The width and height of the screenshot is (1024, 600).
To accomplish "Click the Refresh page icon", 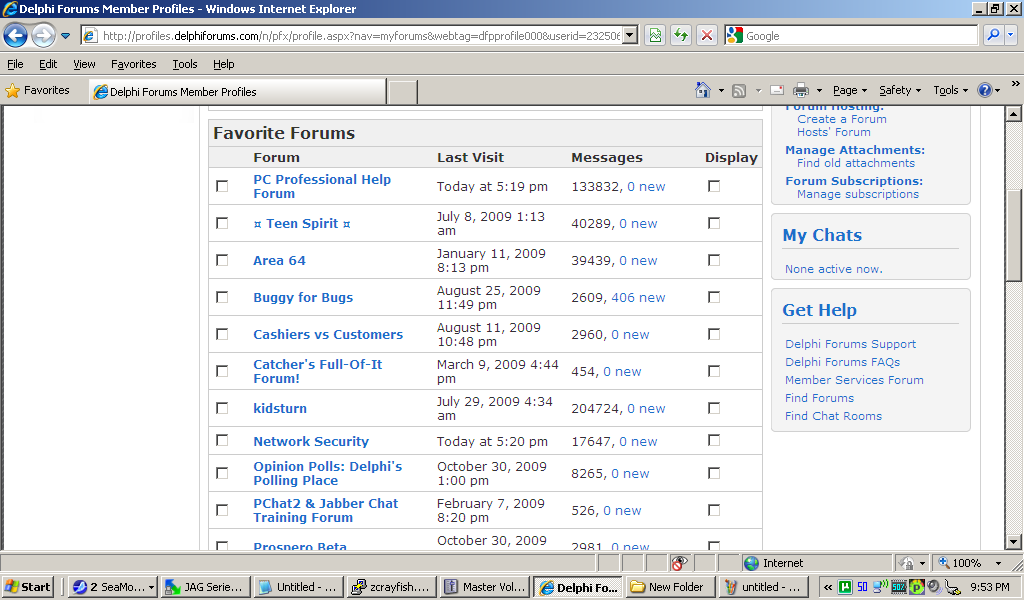I will click(681, 36).
